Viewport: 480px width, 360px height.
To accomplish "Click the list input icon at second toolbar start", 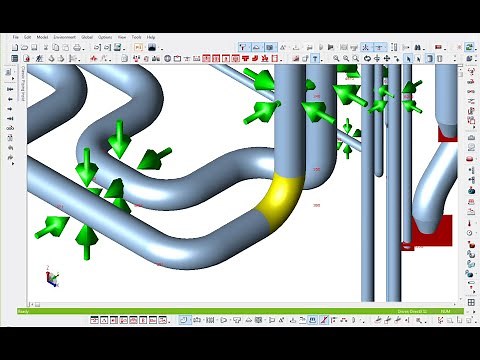I will pyautogui.click(x=14, y=59).
